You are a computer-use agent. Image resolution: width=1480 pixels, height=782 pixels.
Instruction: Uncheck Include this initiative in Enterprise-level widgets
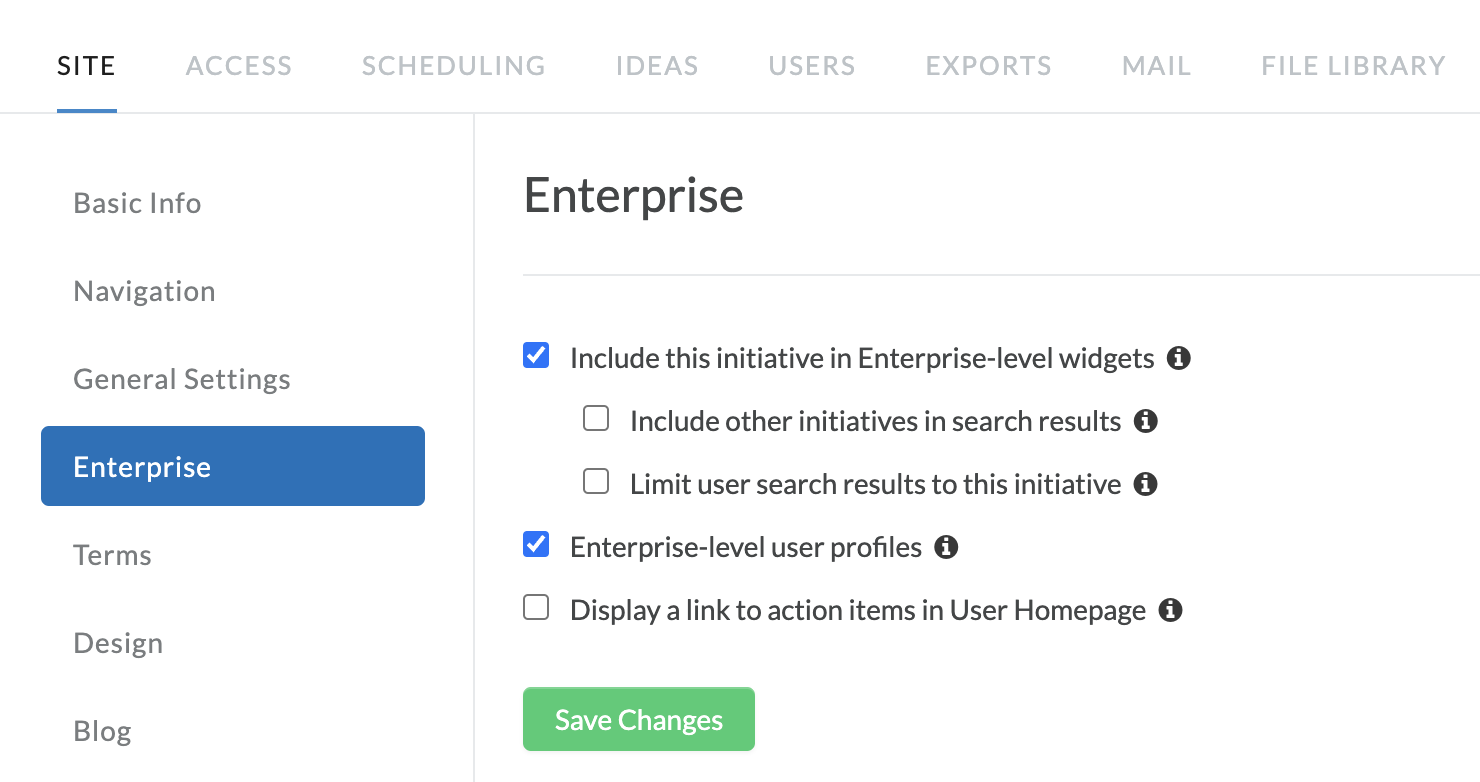click(536, 356)
